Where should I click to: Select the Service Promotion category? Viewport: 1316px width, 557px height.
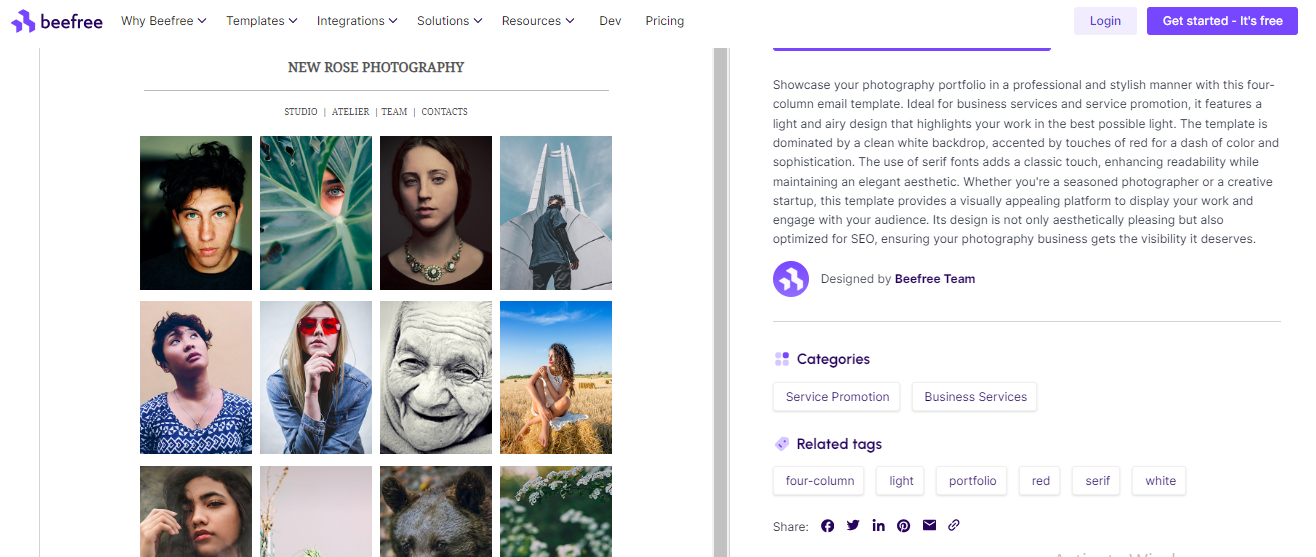pyautogui.click(x=837, y=397)
